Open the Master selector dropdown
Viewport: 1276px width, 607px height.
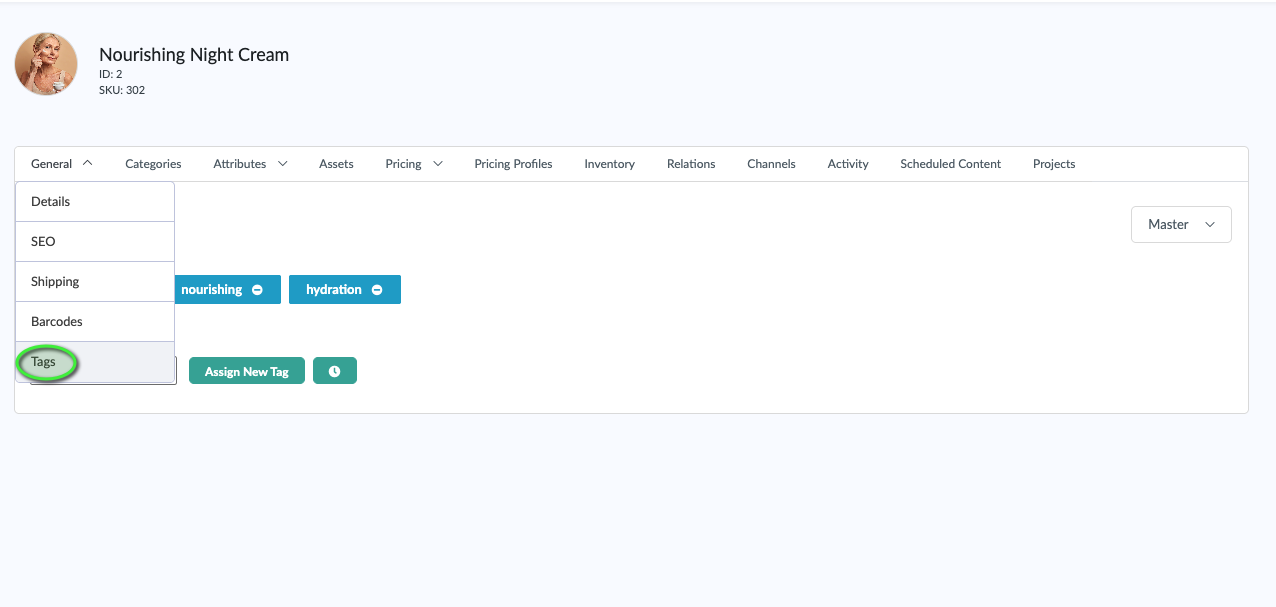(x=1180, y=225)
